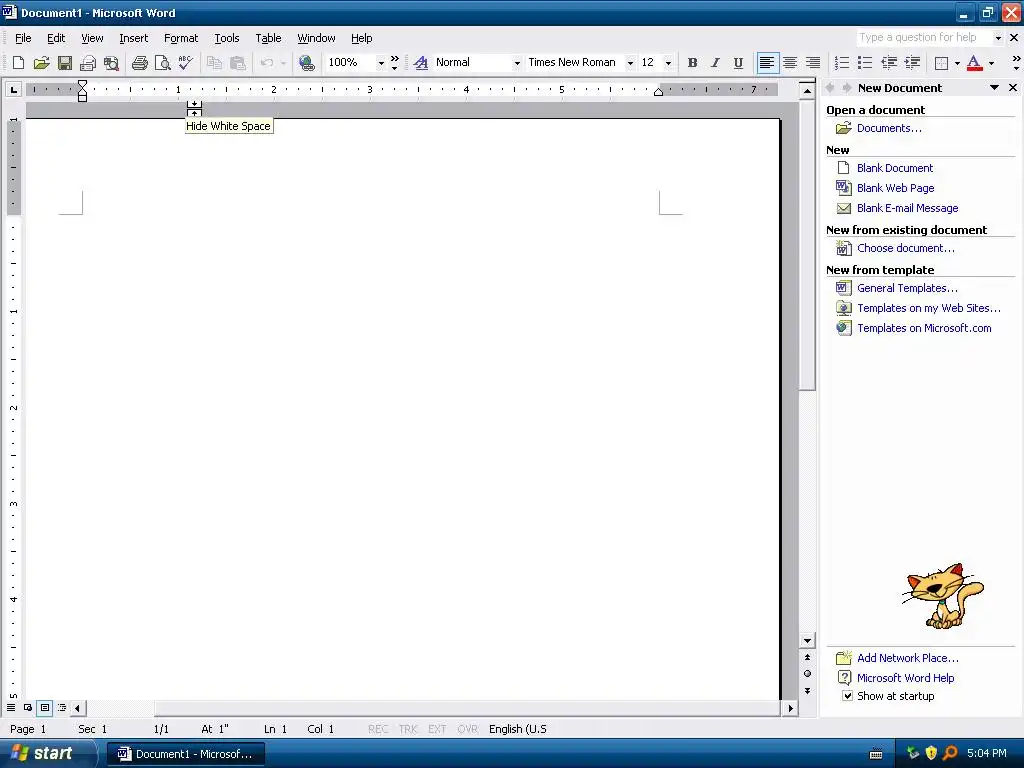Create a new blank document from toolbar
1024x768 pixels.
pyautogui.click(x=18, y=63)
